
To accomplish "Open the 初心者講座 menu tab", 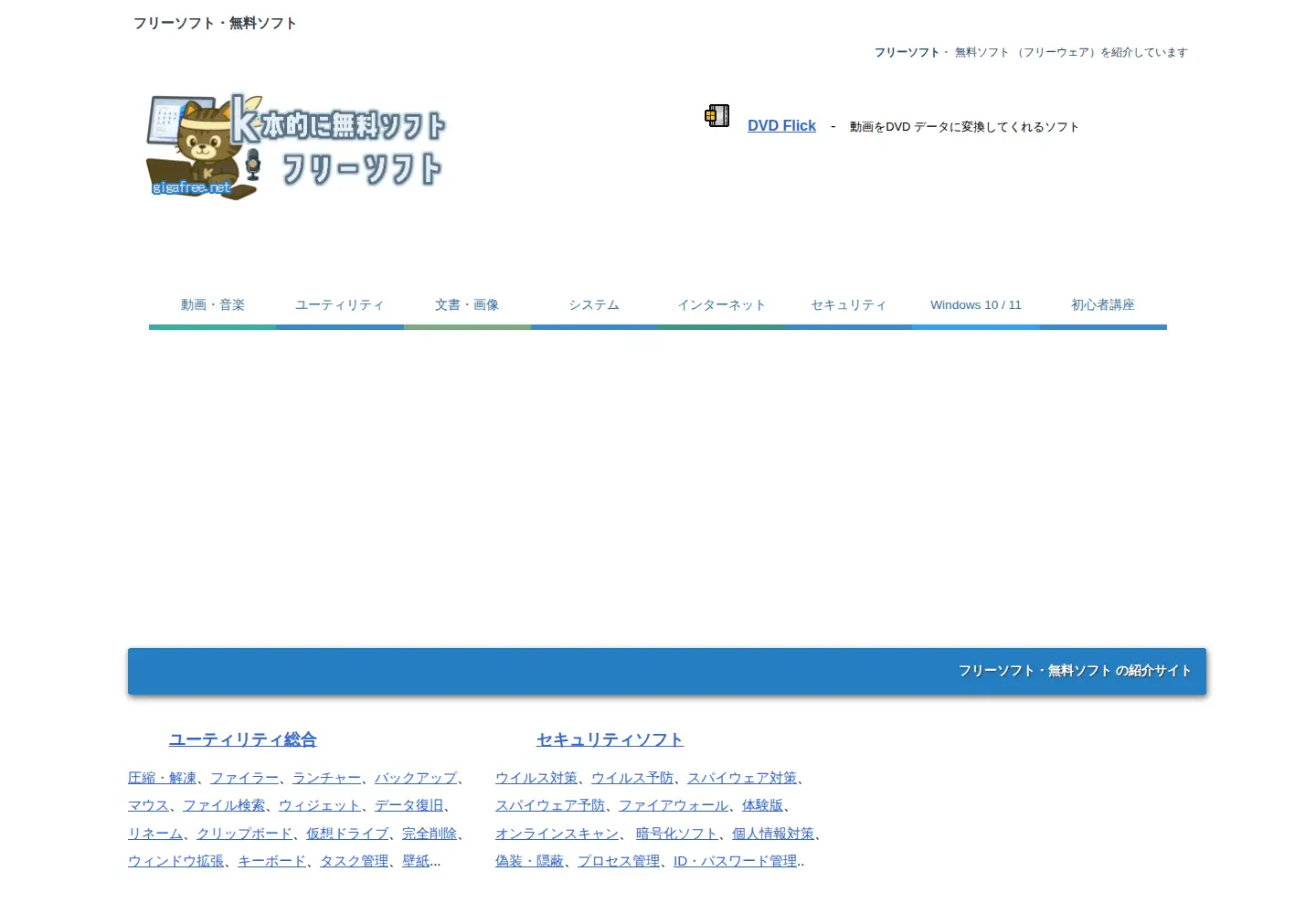I will [1103, 305].
